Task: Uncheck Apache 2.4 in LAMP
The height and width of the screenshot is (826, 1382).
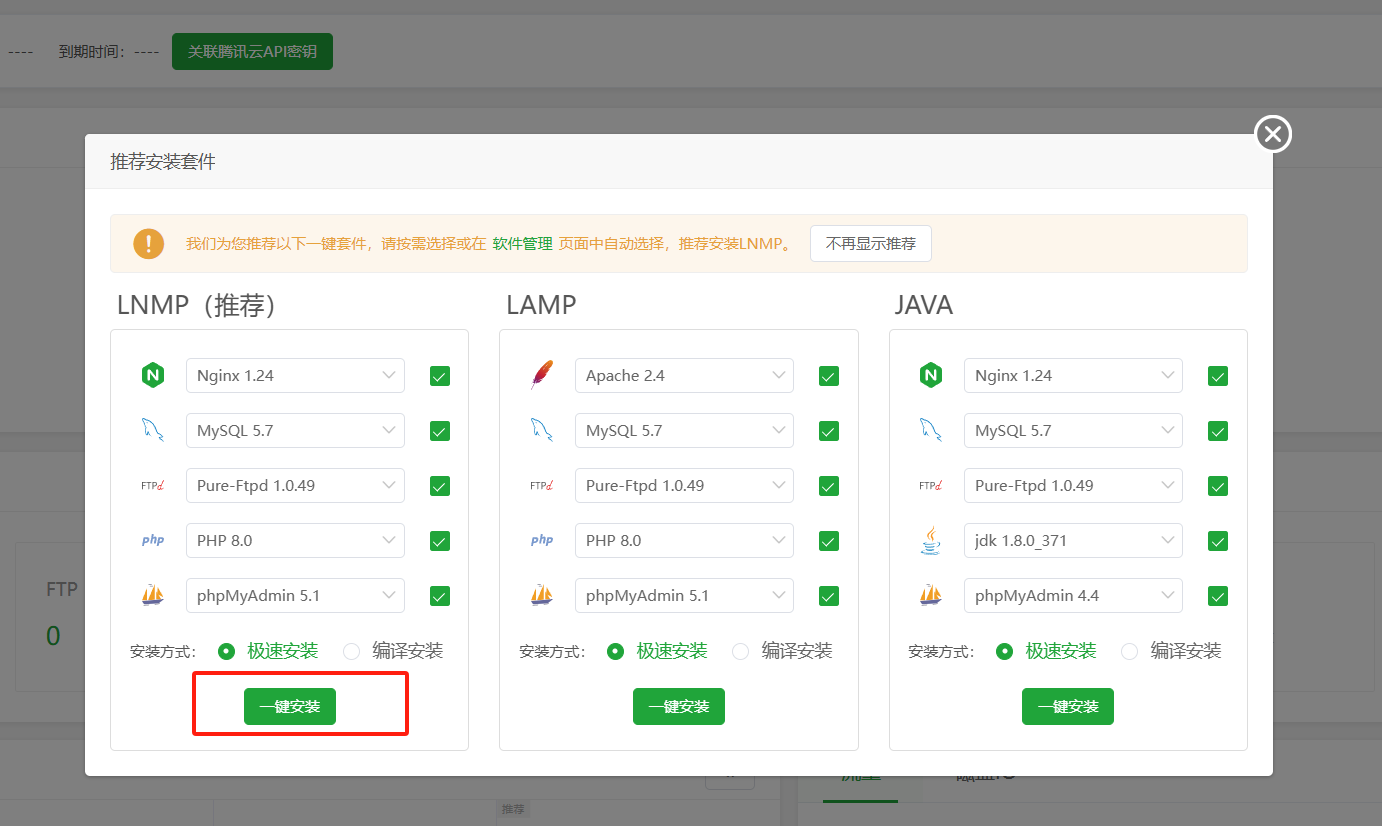Action: [828, 376]
